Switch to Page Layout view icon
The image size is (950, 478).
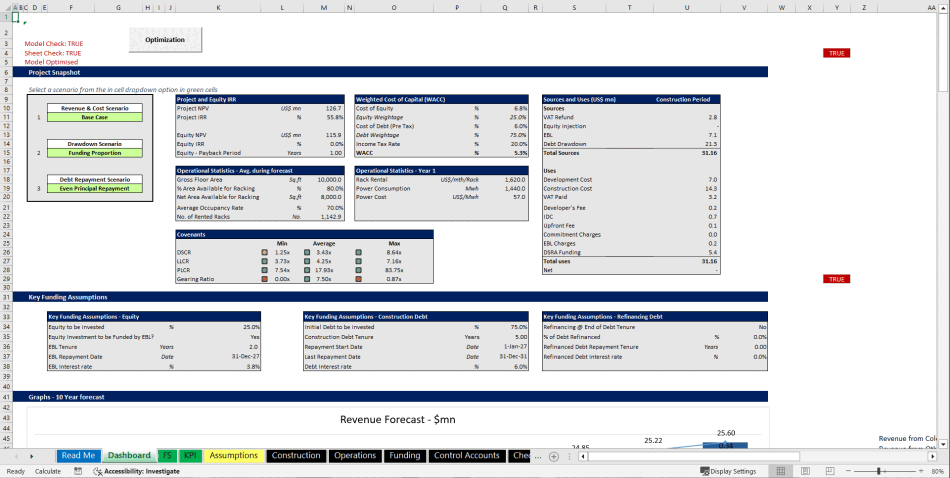(804, 471)
